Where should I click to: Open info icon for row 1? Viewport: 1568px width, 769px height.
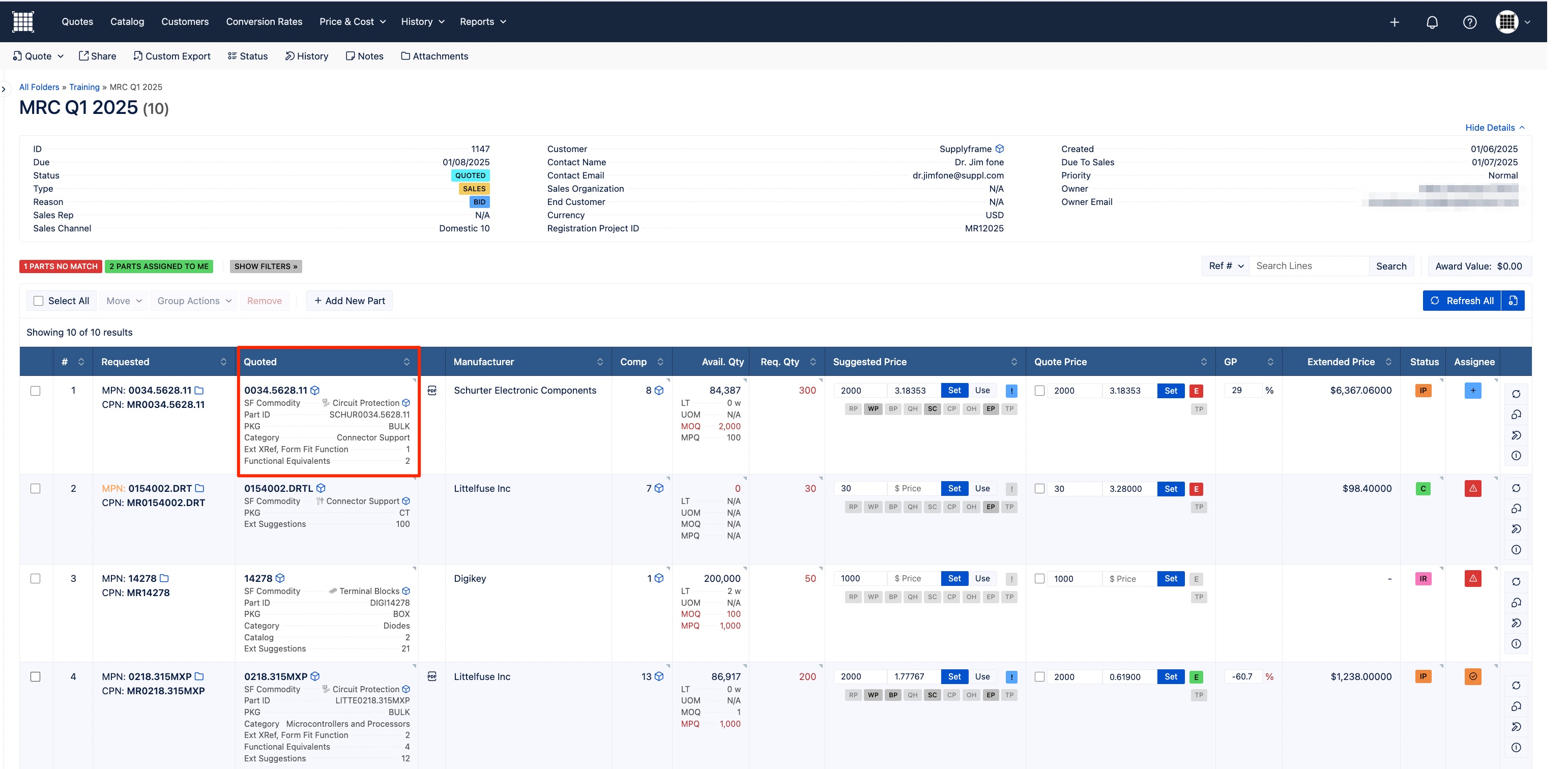(x=1516, y=456)
